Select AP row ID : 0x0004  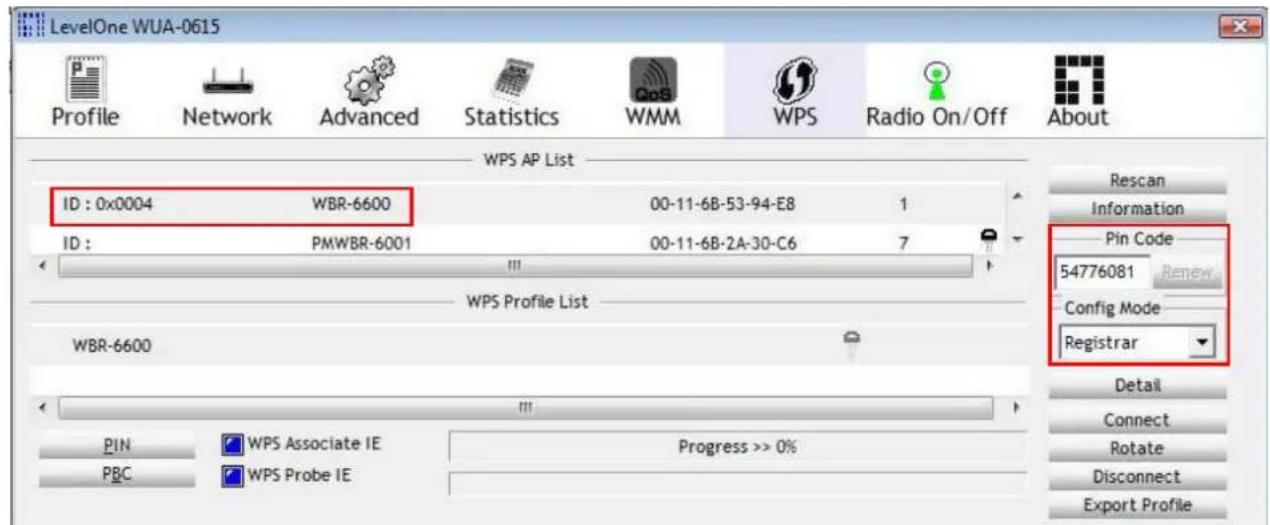point(516,204)
